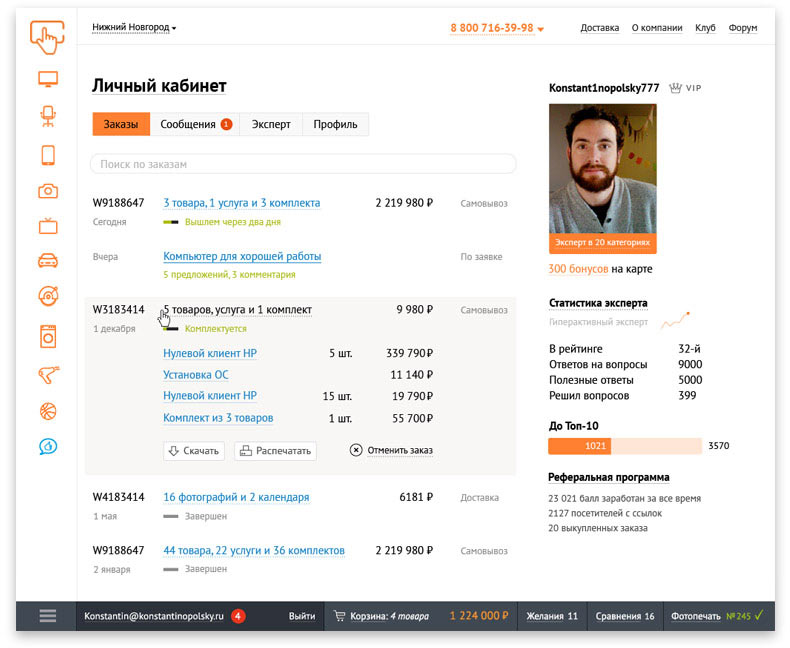
Task: Open the car category icon
Action: [47, 261]
